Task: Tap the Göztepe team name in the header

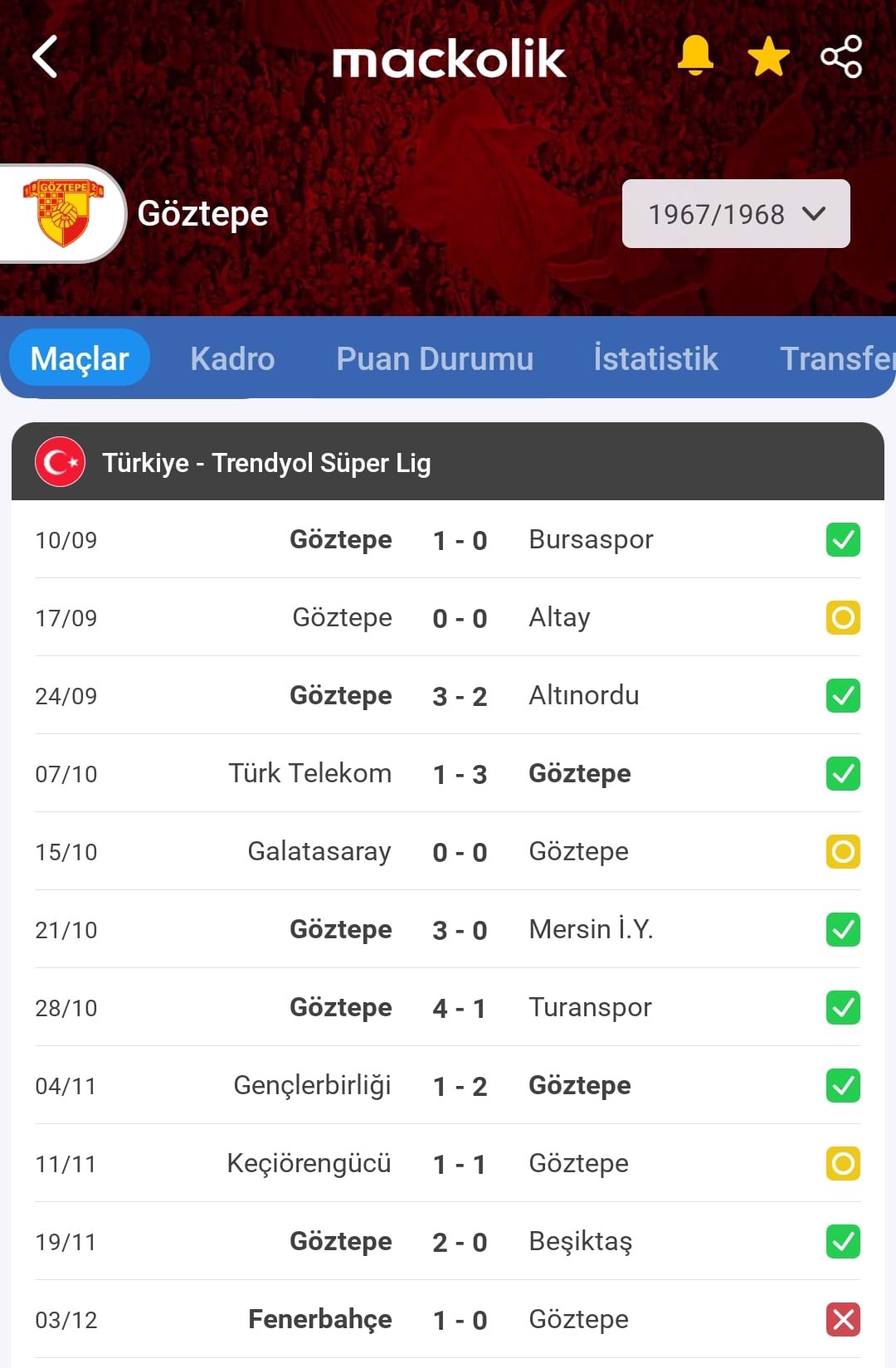Action: tap(203, 214)
